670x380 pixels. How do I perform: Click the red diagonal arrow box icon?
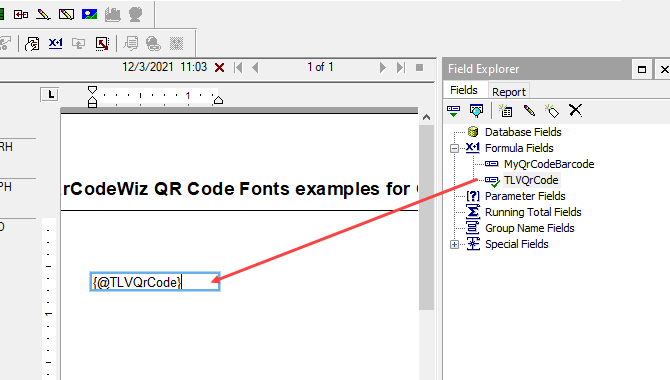(x=102, y=44)
